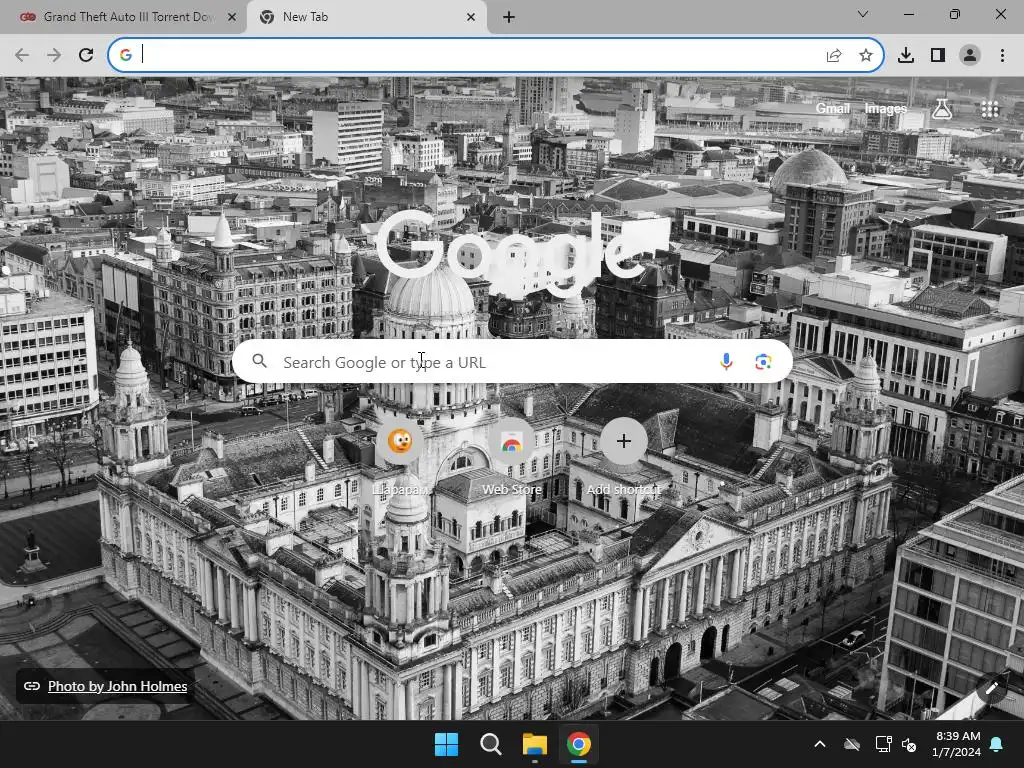The height and width of the screenshot is (768, 1024).
Task: Open the Google apps grid
Action: click(990, 109)
